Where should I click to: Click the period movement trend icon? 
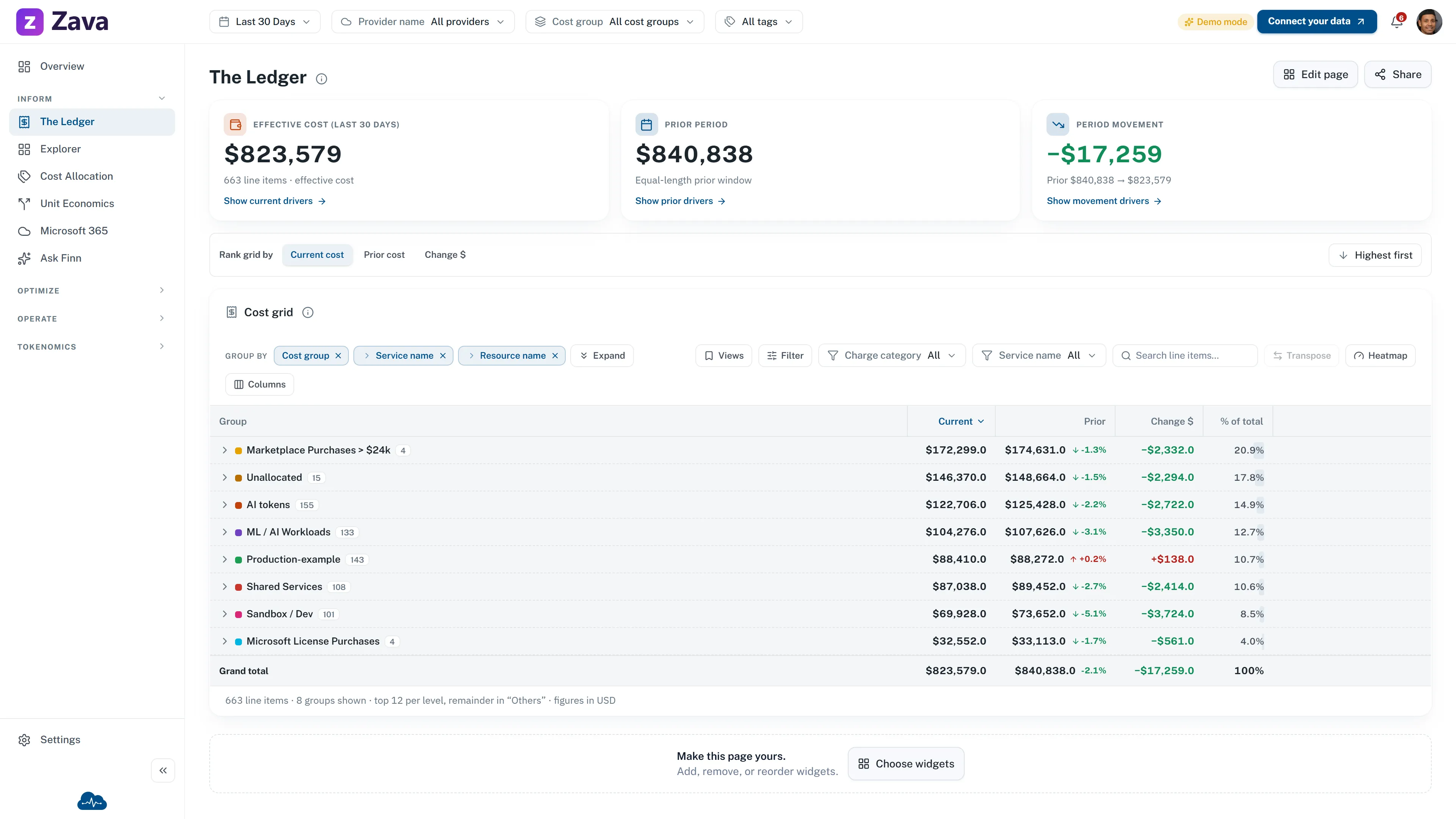pyautogui.click(x=1058, y=124)
